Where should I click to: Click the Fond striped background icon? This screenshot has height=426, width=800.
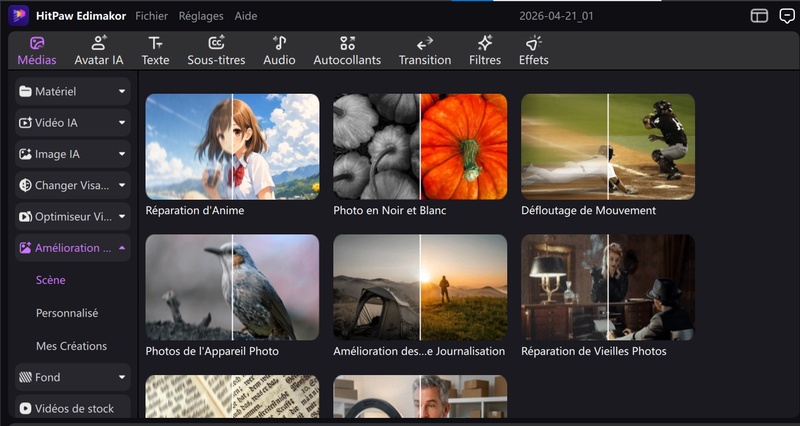pos(25,377)
